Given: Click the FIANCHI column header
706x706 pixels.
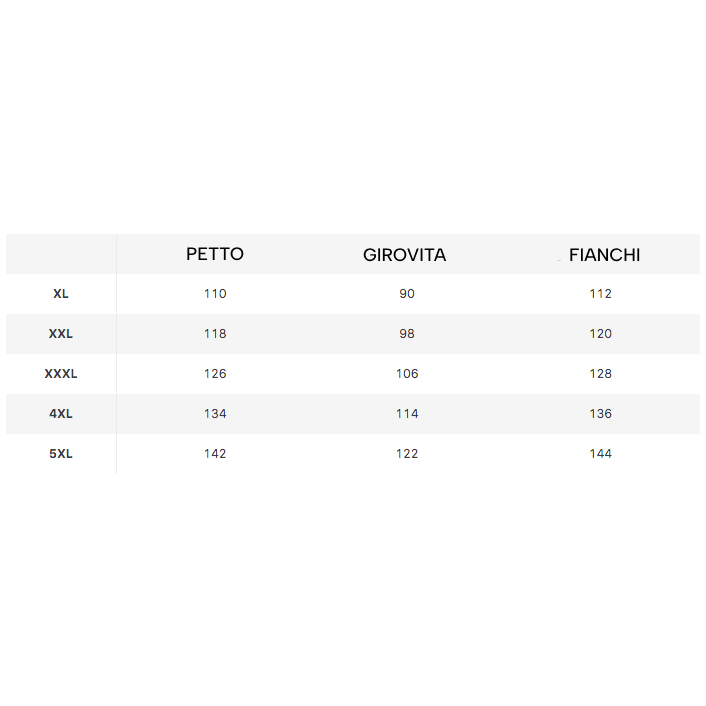Looking at the screenshot, I should pos(604,255).
